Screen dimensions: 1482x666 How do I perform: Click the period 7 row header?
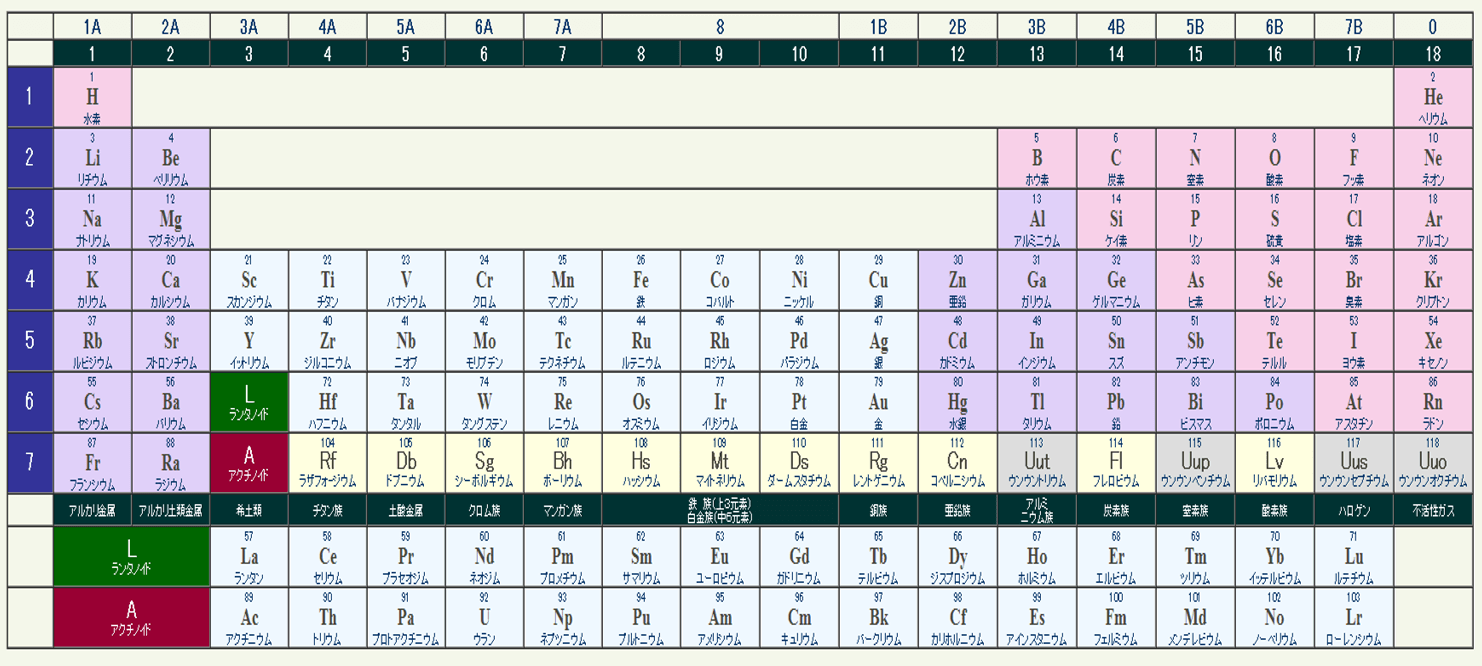29,463
